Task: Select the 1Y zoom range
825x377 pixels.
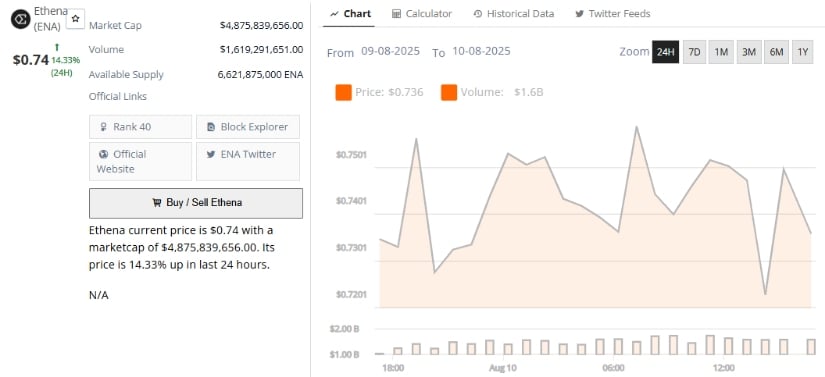Action: [803, 52]
